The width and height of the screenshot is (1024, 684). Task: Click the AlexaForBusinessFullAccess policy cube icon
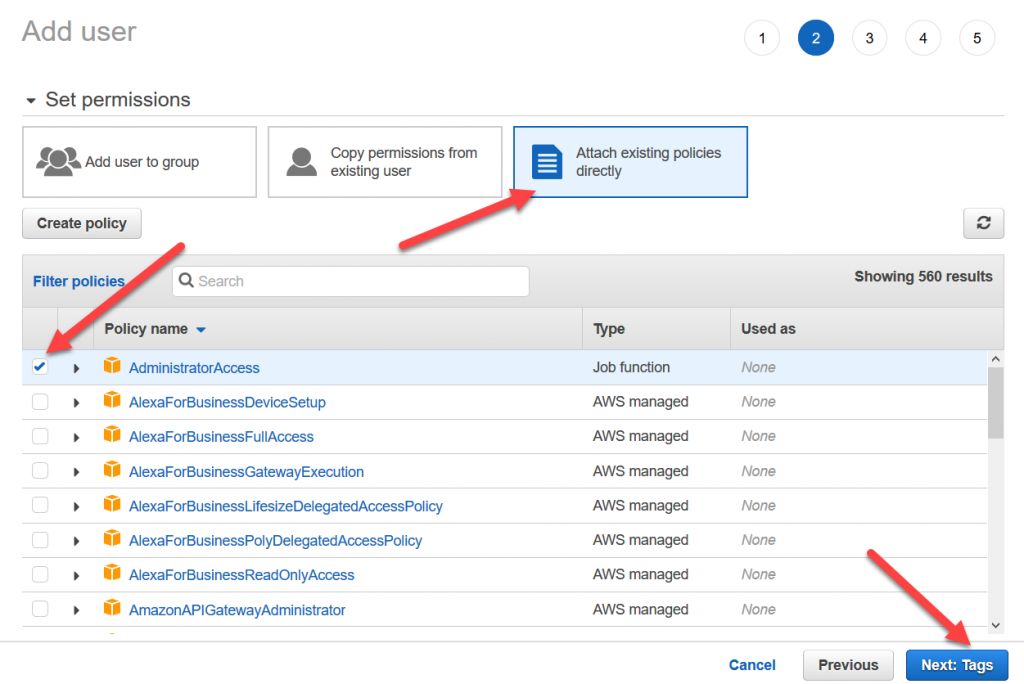click(x=112, y=436)
